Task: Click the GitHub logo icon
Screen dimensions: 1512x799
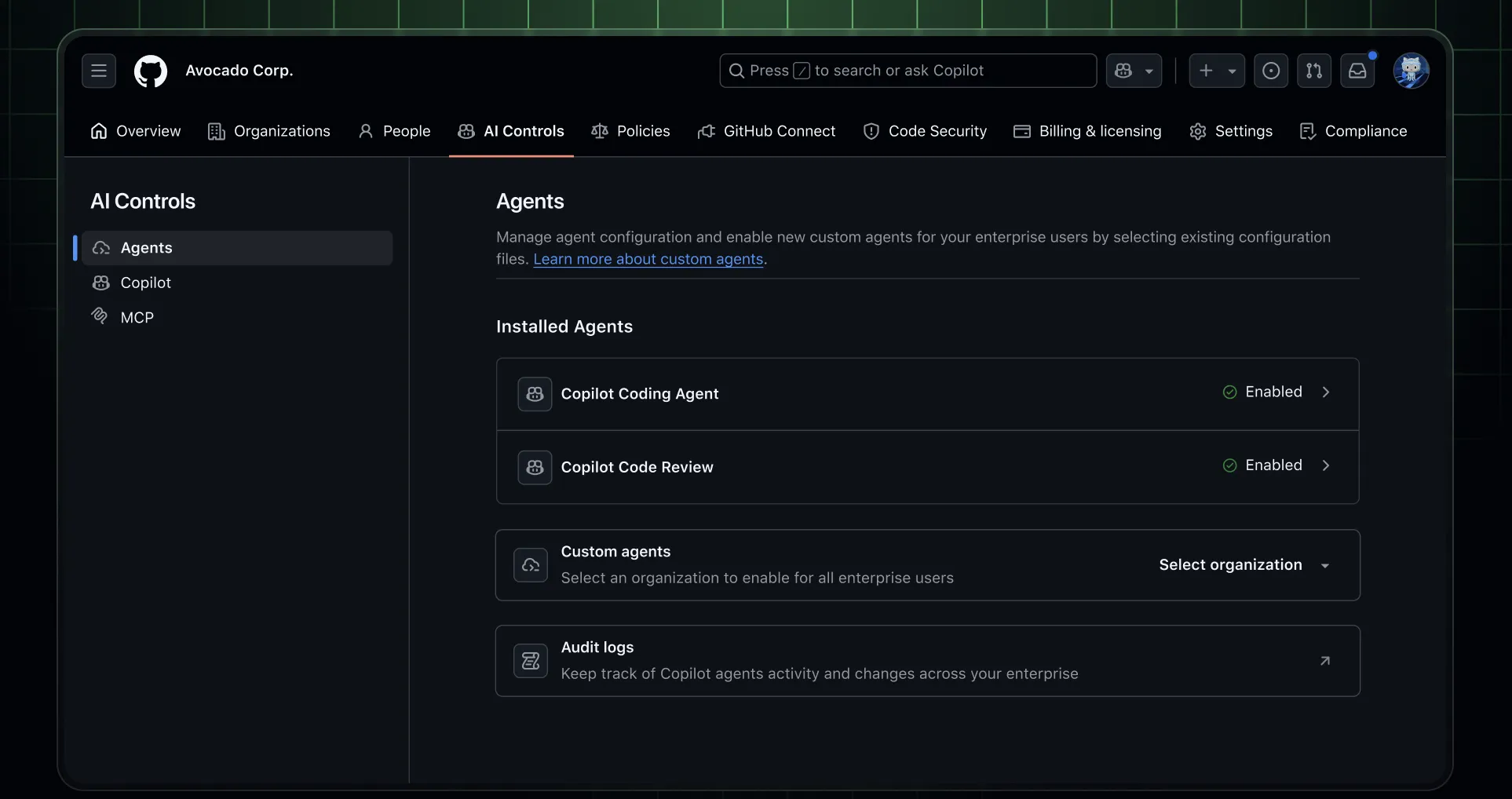Action: (151, 71)
